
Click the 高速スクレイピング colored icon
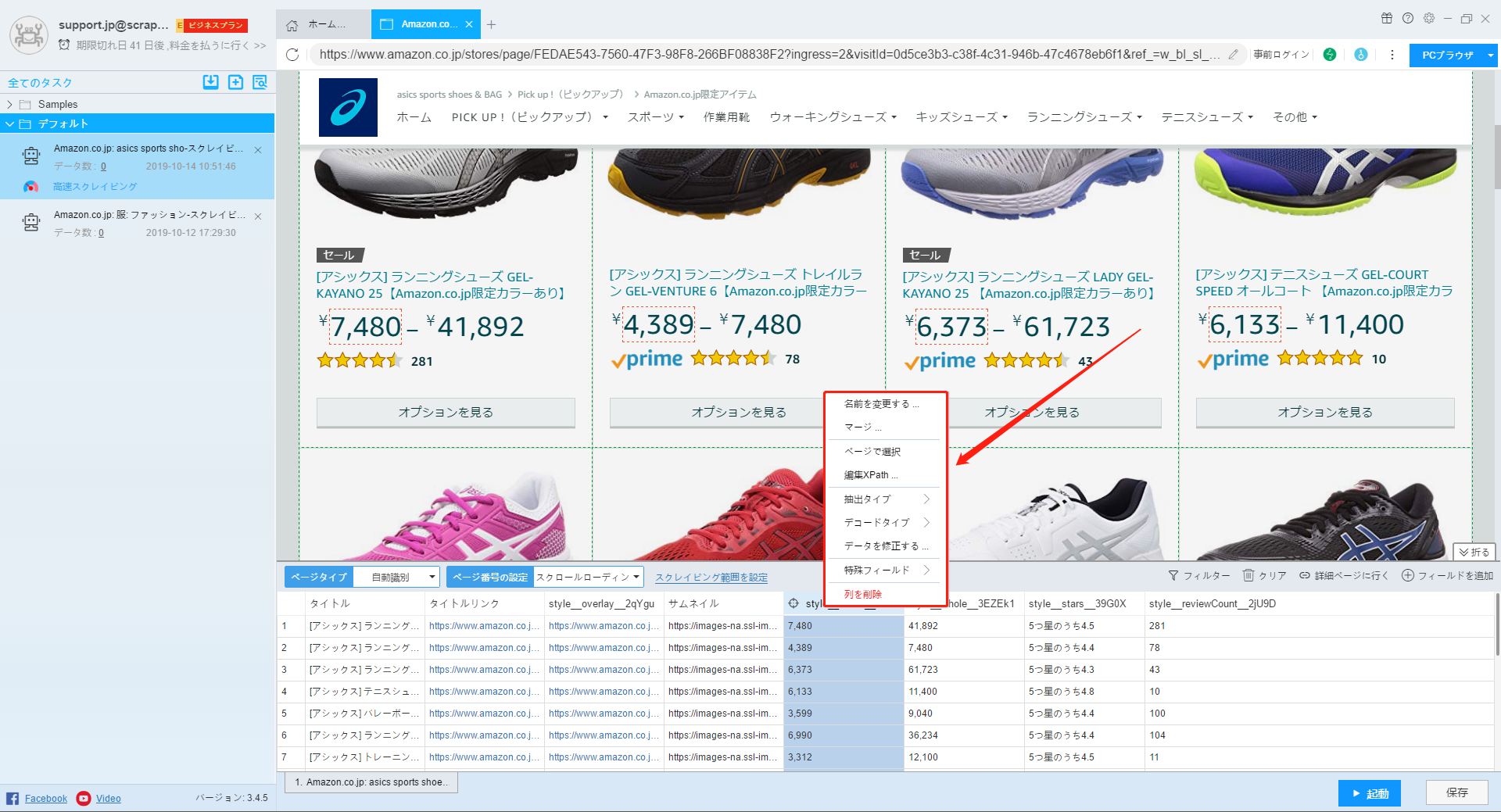30,186
